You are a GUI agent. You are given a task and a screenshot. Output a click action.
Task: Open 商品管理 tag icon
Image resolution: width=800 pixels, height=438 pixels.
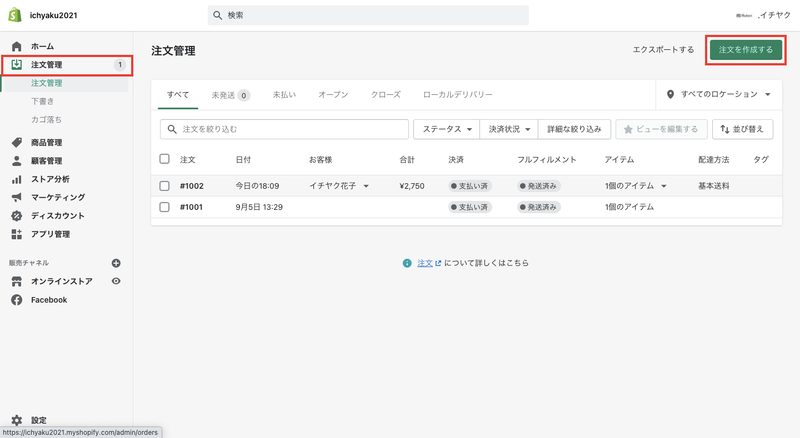(17, 142)
